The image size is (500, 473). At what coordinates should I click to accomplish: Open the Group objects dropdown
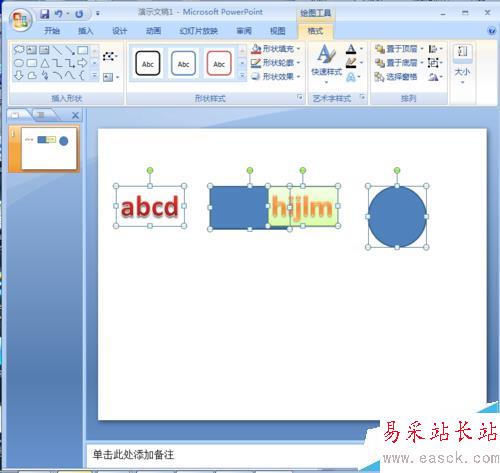pyautogui.click(x=435, y=63)
